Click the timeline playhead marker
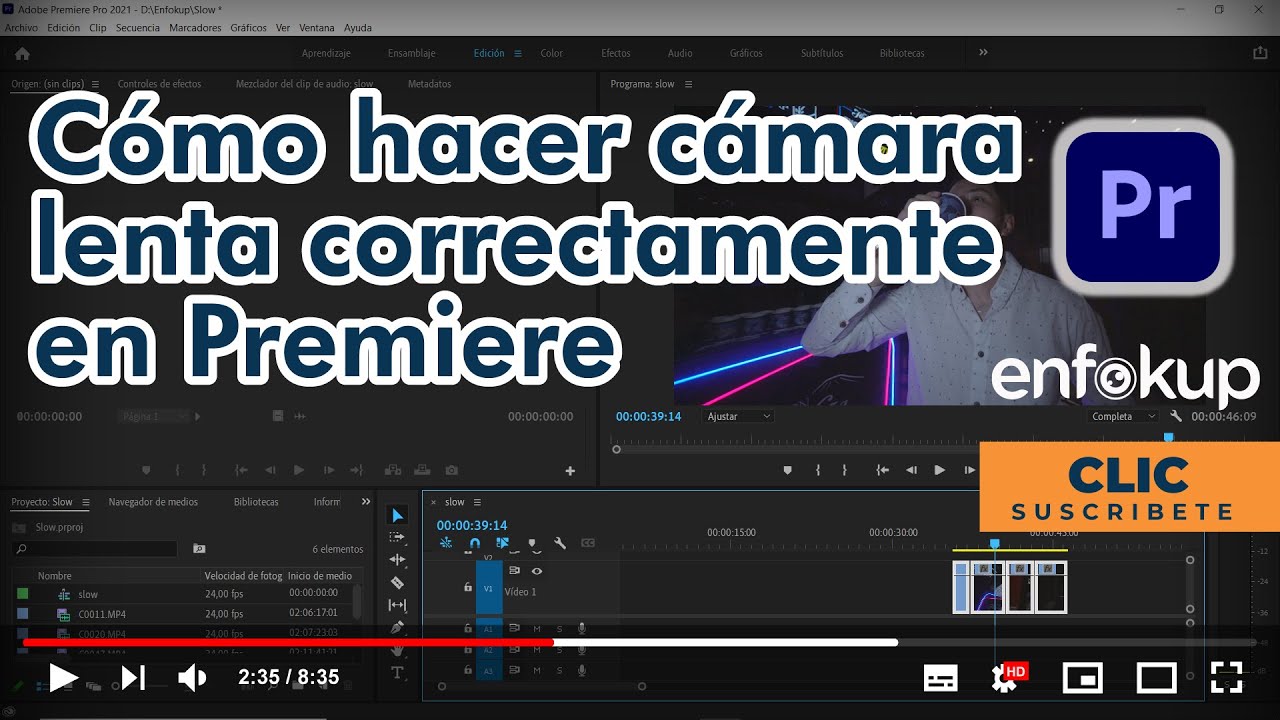1280x720 pixels. [x=994, y=544]
